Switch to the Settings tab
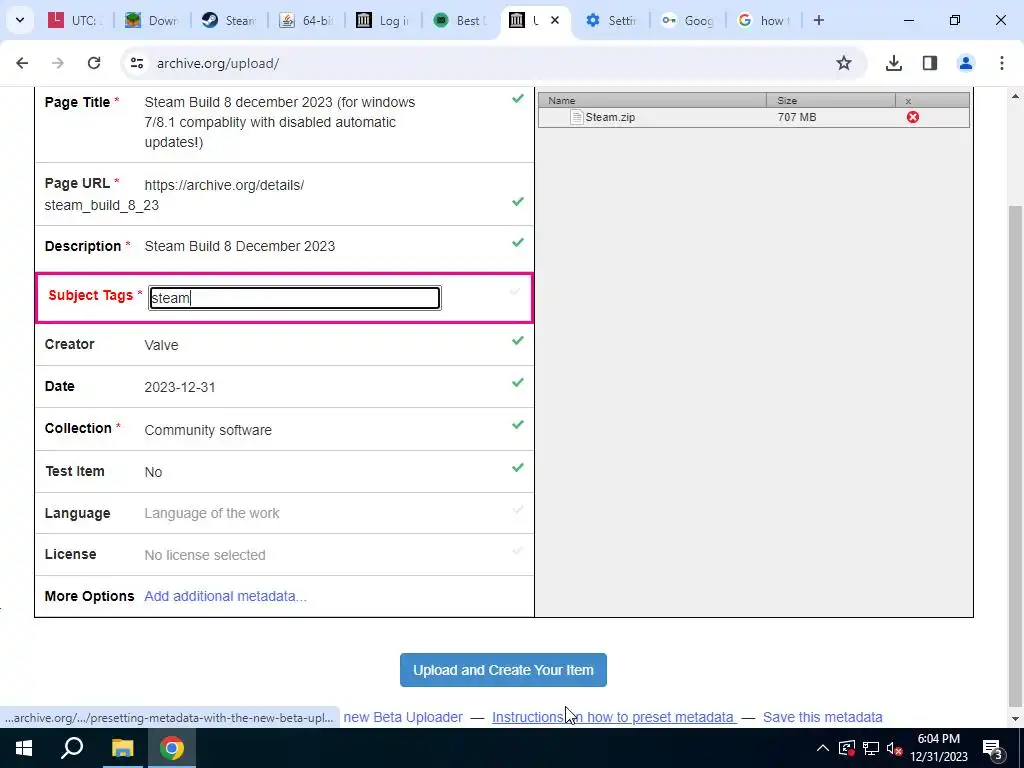Screen dimensions: 1024x768 612,20
